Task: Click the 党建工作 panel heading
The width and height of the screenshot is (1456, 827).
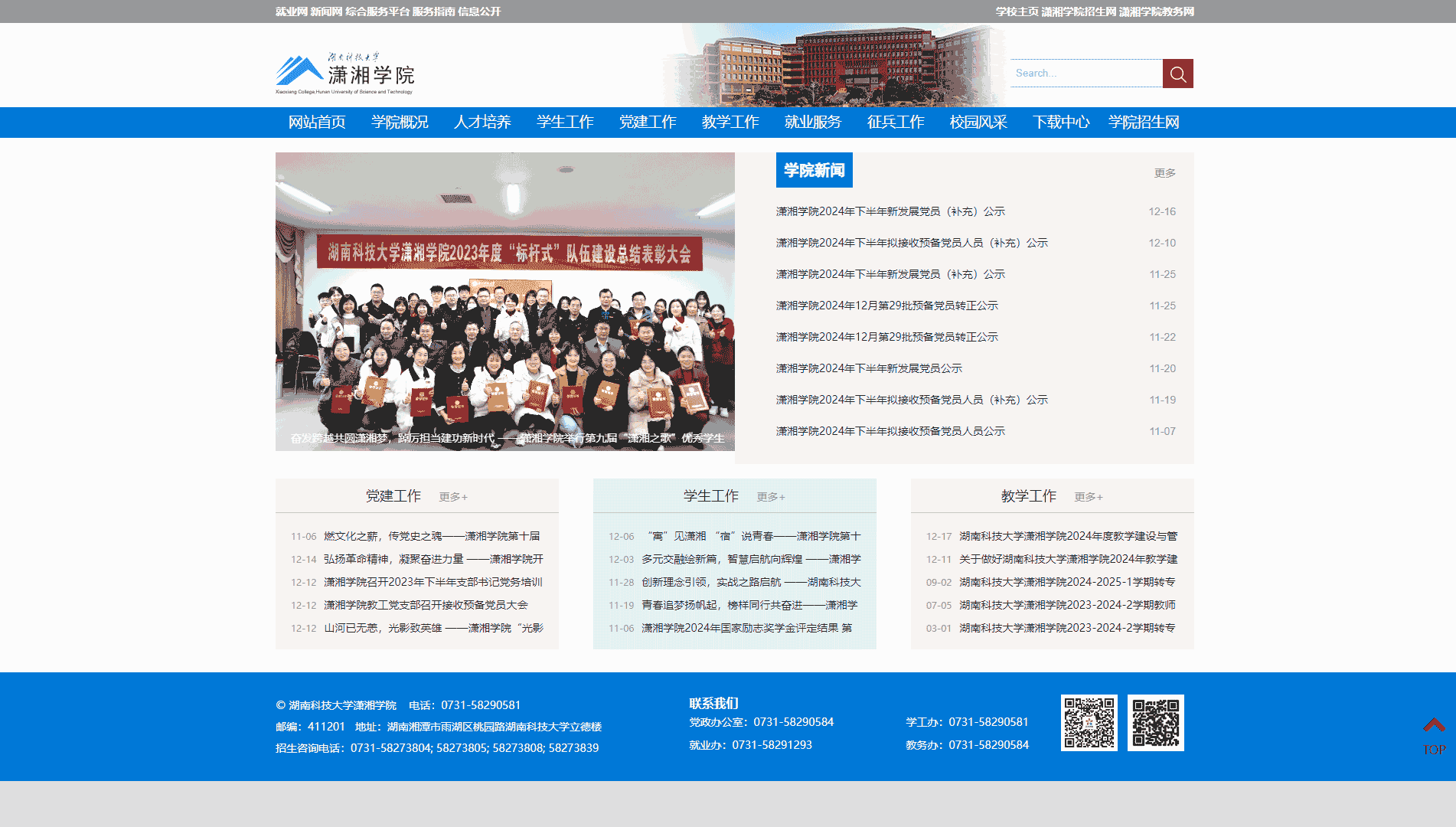Action: click(x=393, y=496)
